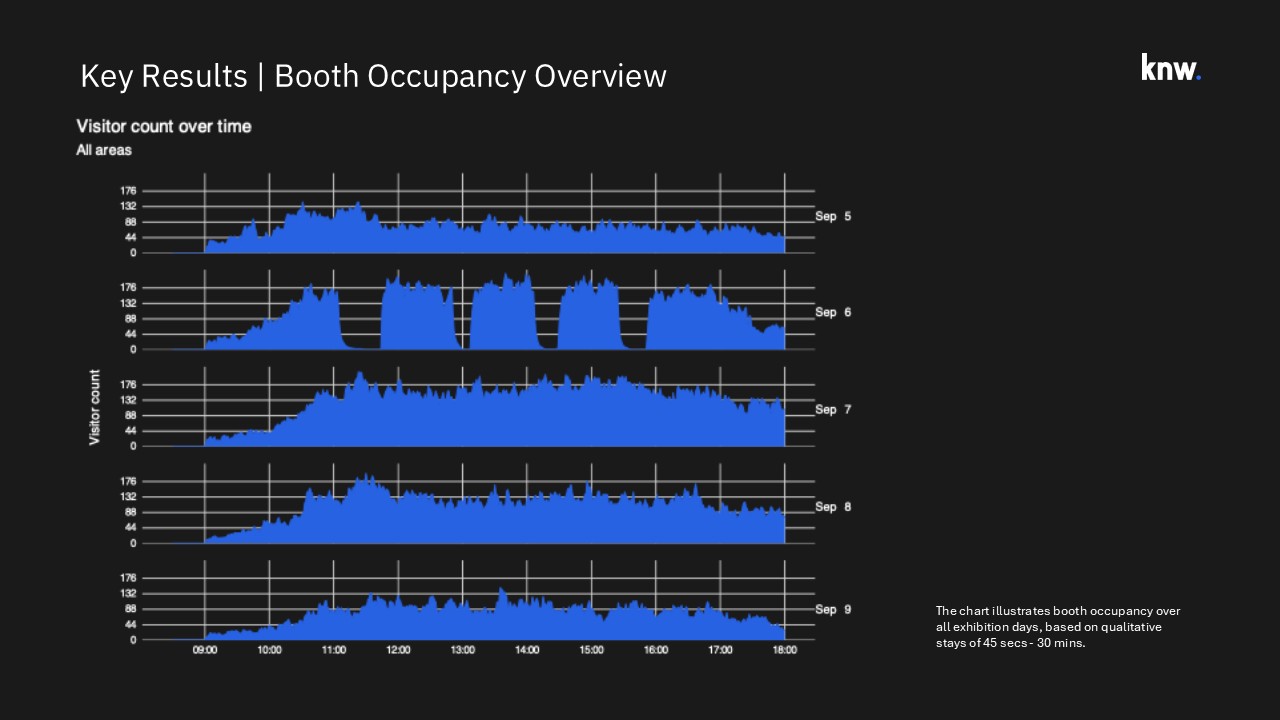Click the 18:00 time label
Screen dimensions: 1280x720
(x=785, y=649)
